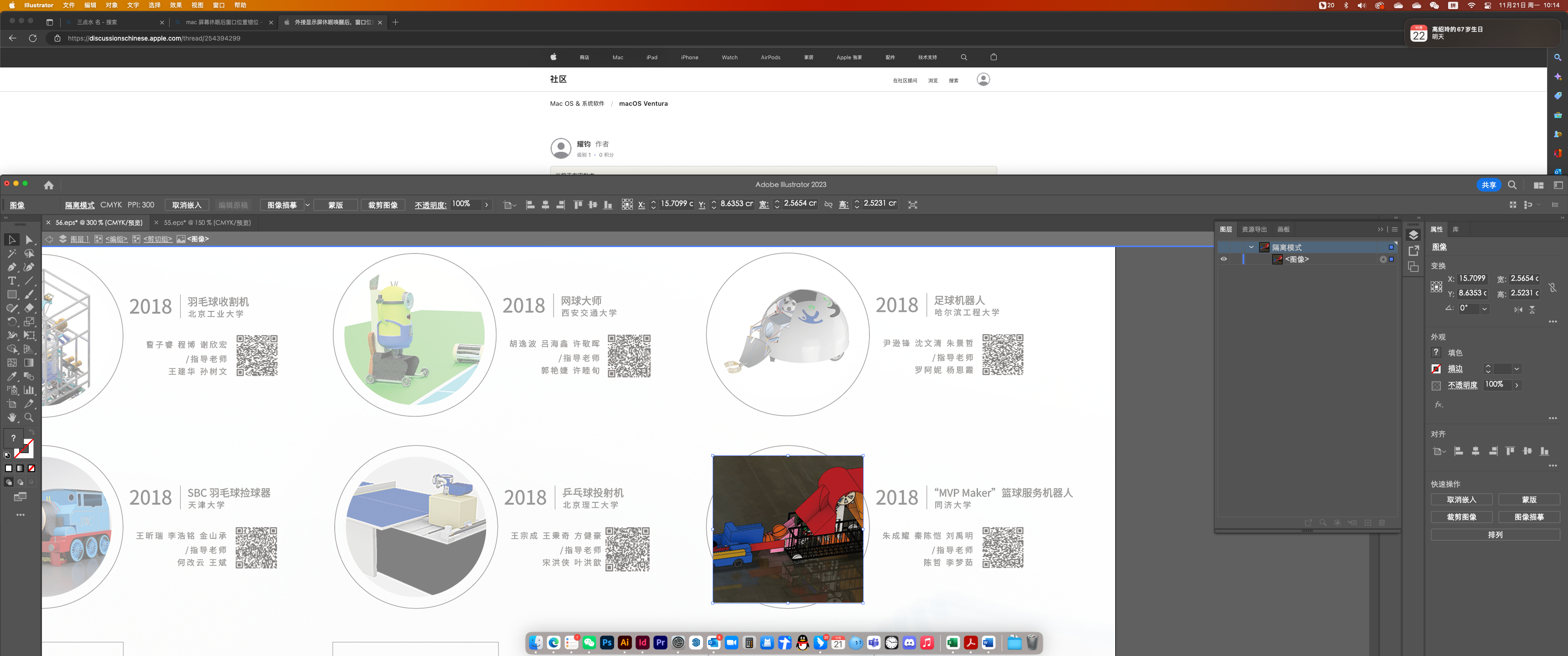Open the rotation angle dropdown
The width and height of the screenshot is (1568, 656).
[x=1484, y=309]
